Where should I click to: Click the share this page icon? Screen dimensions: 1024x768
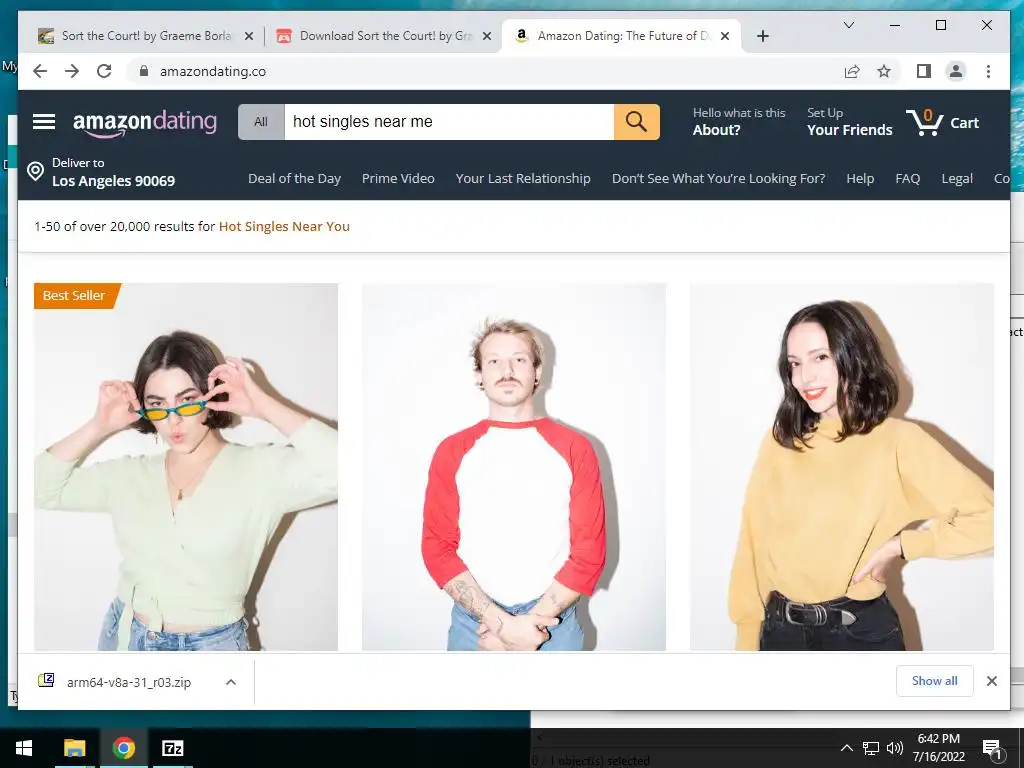coord(852,71)
